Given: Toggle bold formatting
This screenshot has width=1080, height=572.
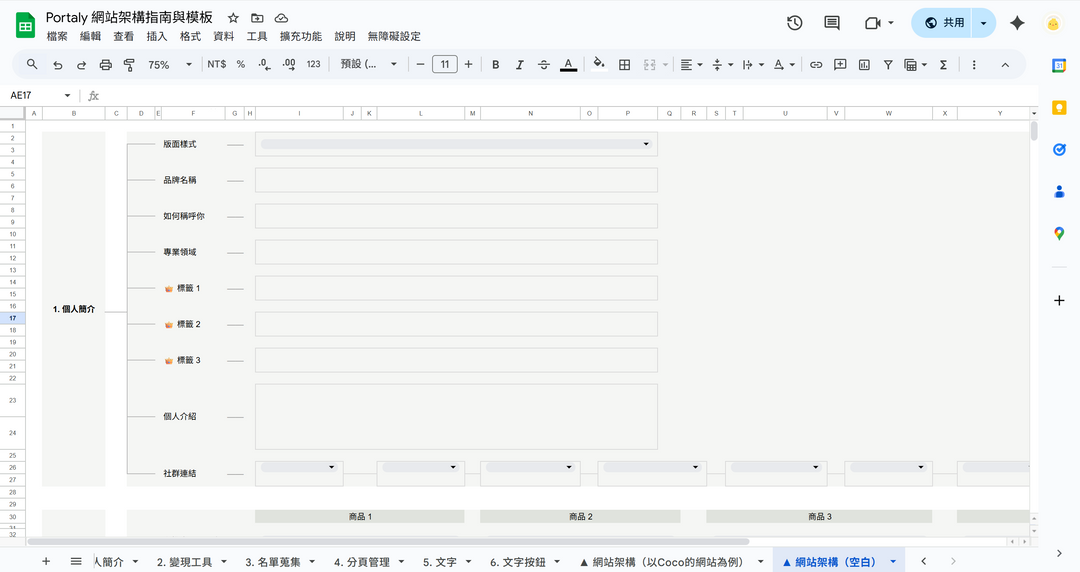Looking at the screenshot, I should pos(495,65).
